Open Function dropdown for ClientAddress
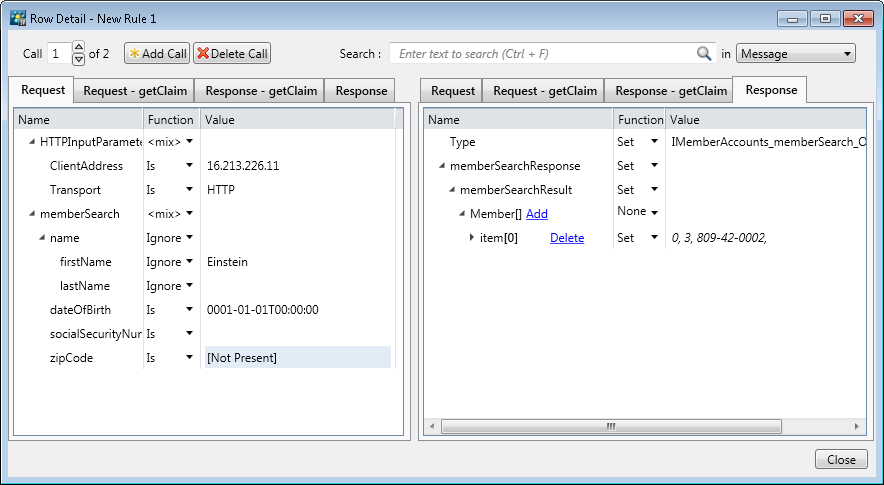 (x=188, y=166)
